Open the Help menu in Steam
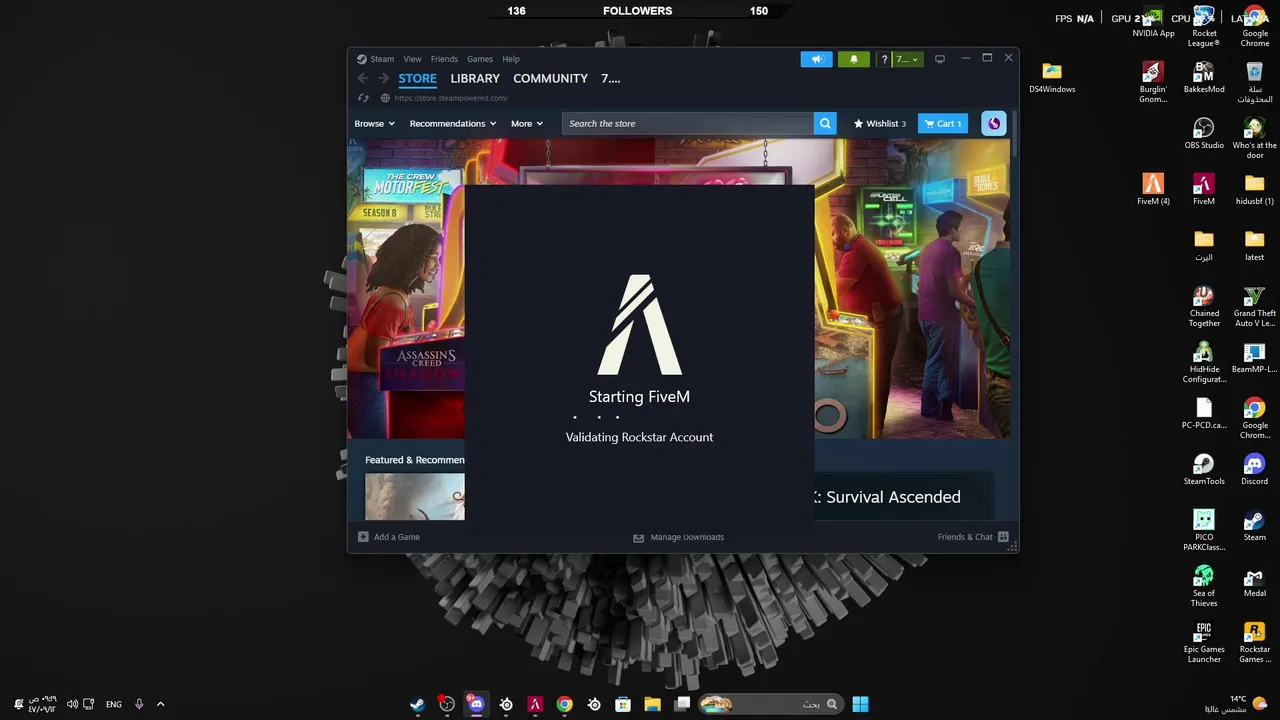Image resolution: width=1280 pixels, height=720 pixels. coord(511,59)
